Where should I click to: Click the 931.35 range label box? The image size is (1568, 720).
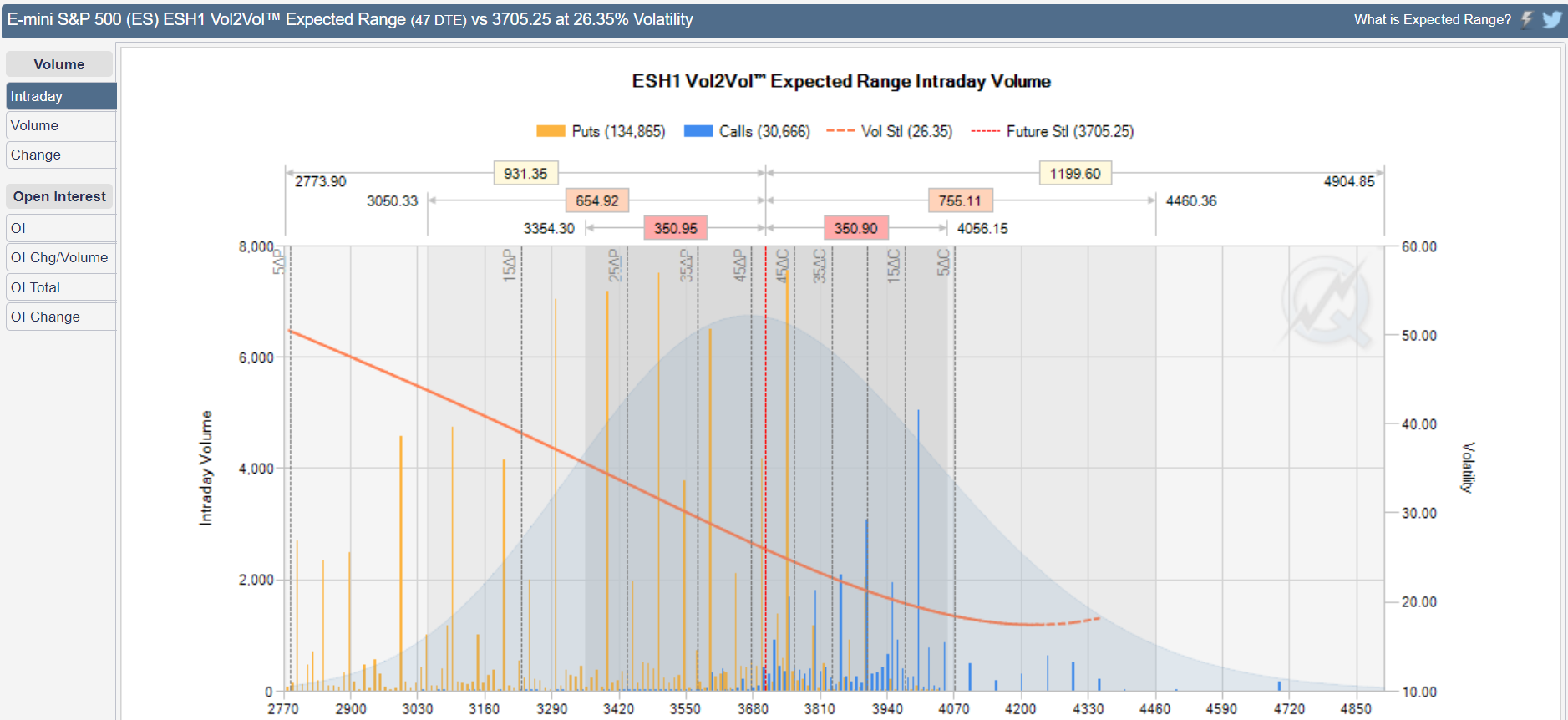tap(525, 174)
